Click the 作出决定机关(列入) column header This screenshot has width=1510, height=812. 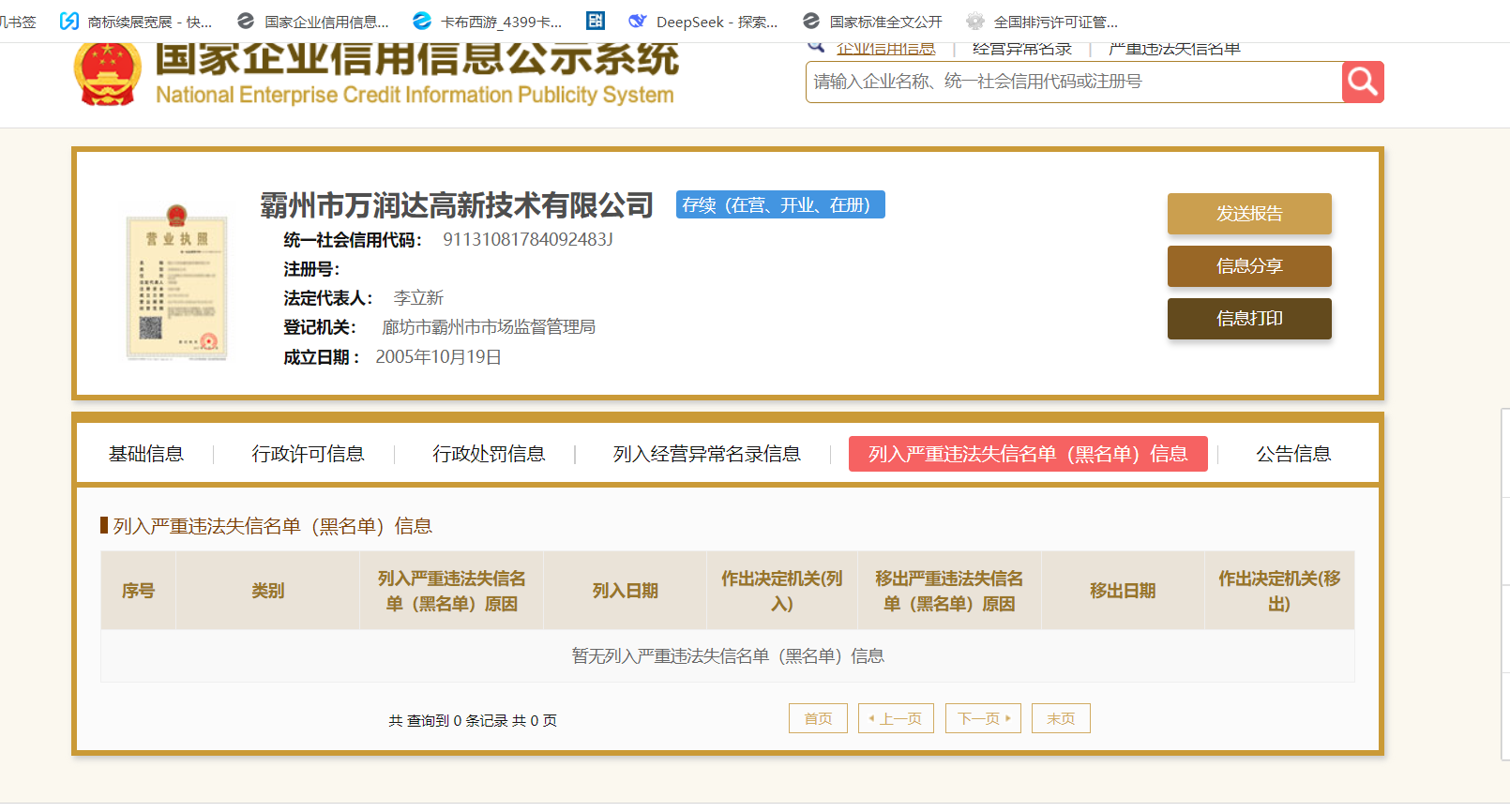tap(782, 591)
